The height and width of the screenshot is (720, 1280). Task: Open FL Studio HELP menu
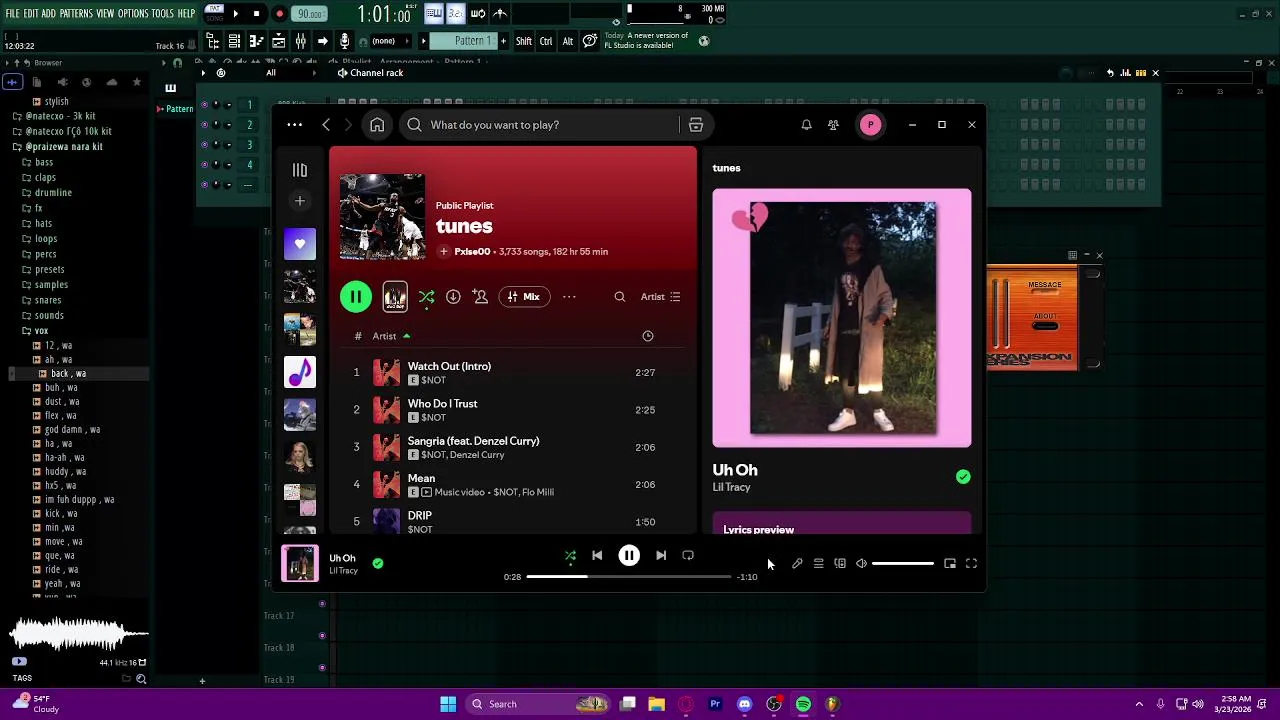[x=186, y=14]
